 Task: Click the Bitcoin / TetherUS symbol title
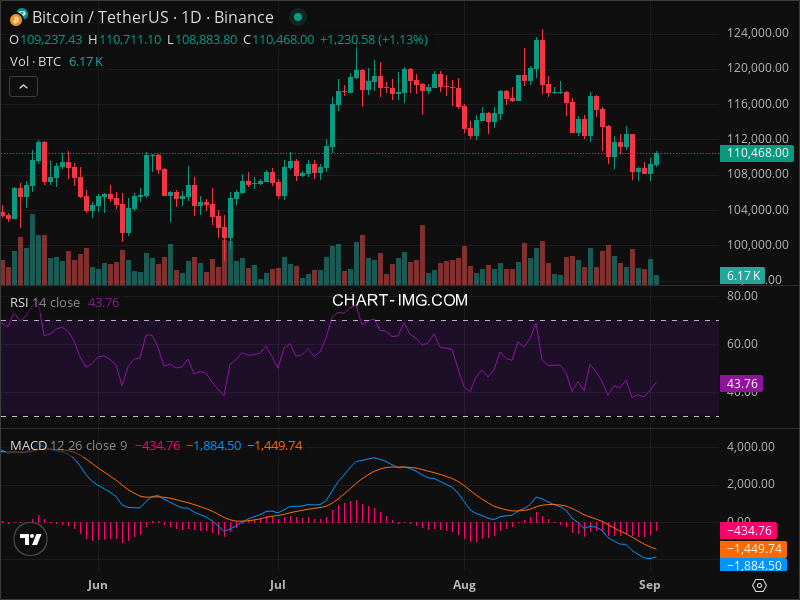coord(152,17)
